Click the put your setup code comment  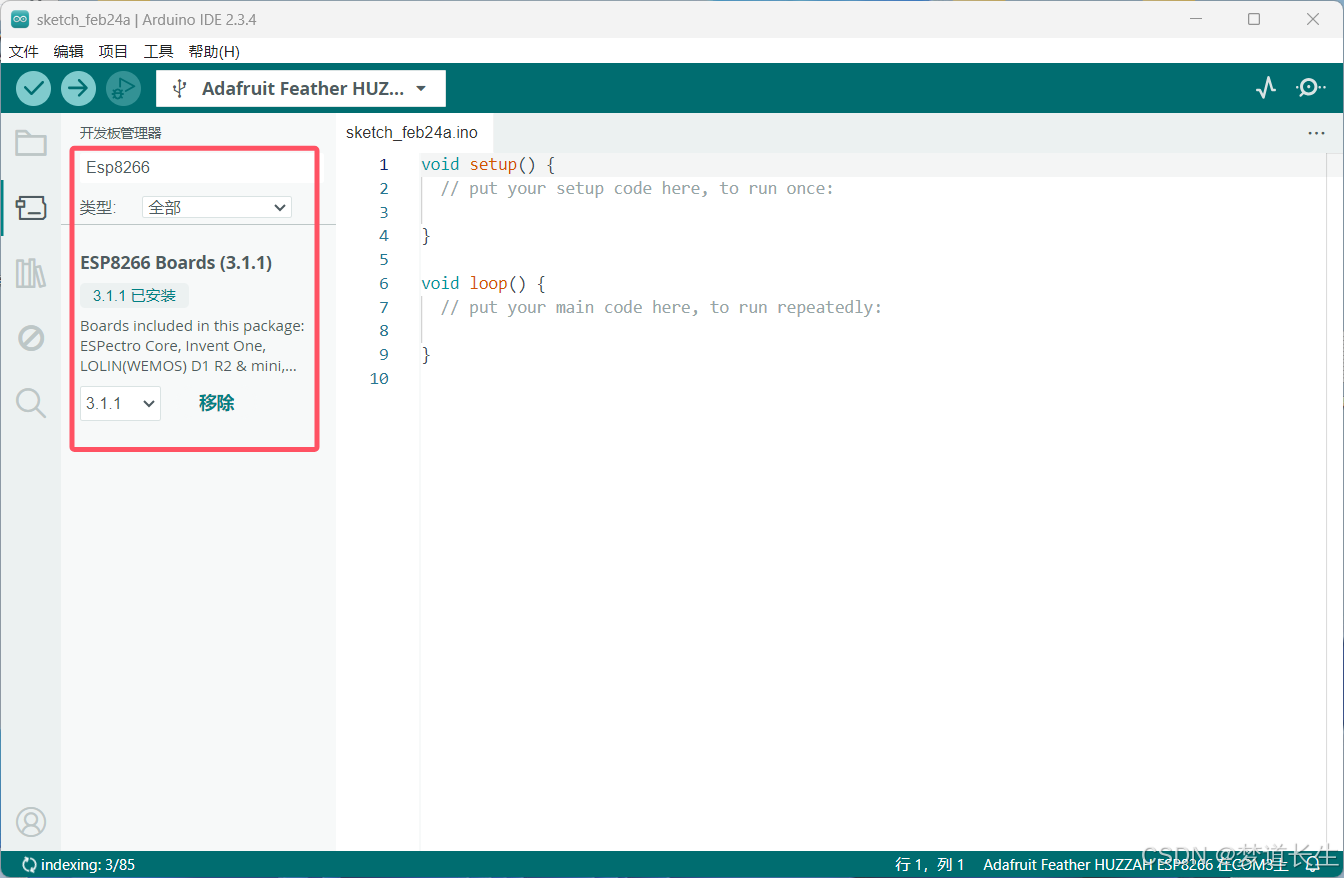point(637,188)
